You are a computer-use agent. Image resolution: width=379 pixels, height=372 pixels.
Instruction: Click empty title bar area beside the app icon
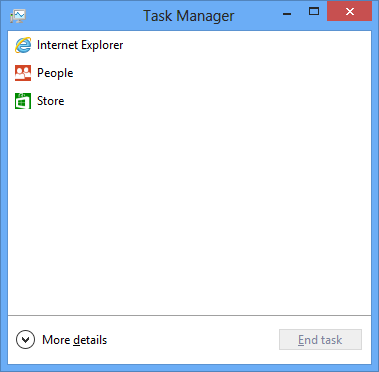[x=83, y=16]
